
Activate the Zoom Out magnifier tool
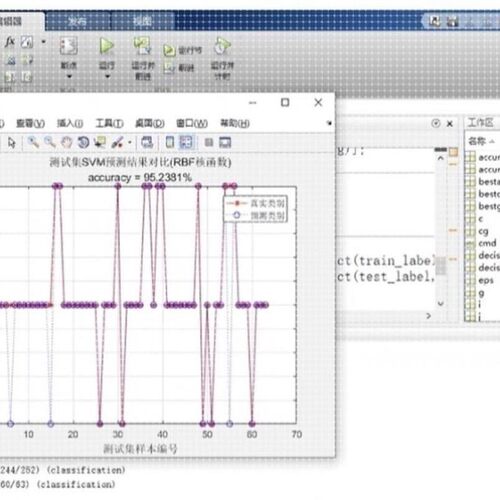[x=50, y=142]
